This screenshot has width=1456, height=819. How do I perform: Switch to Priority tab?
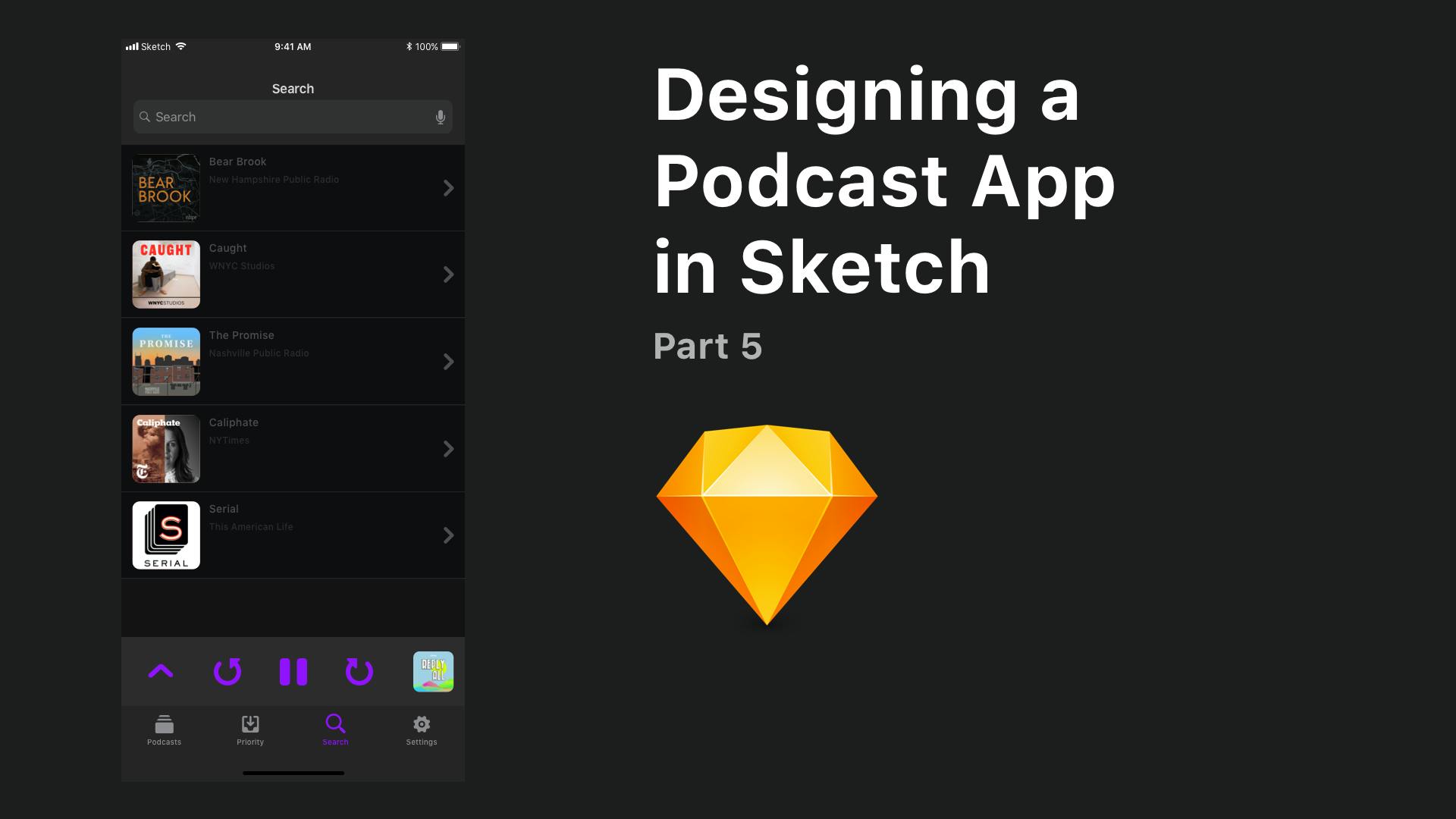(250, 731)
